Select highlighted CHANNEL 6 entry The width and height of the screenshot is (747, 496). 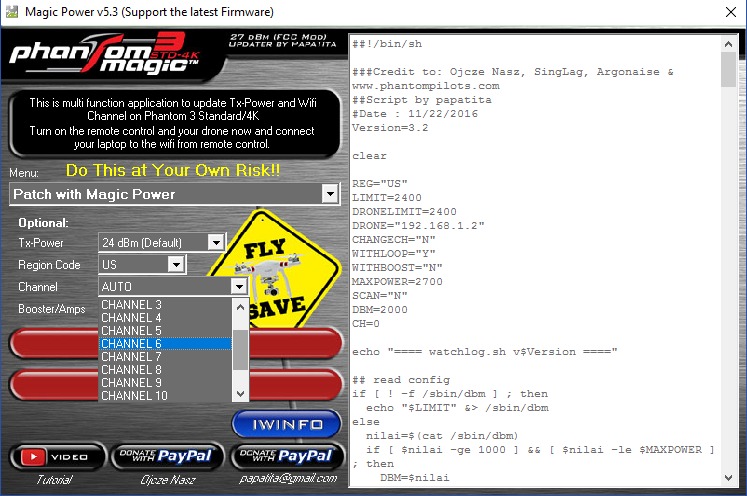165,344
